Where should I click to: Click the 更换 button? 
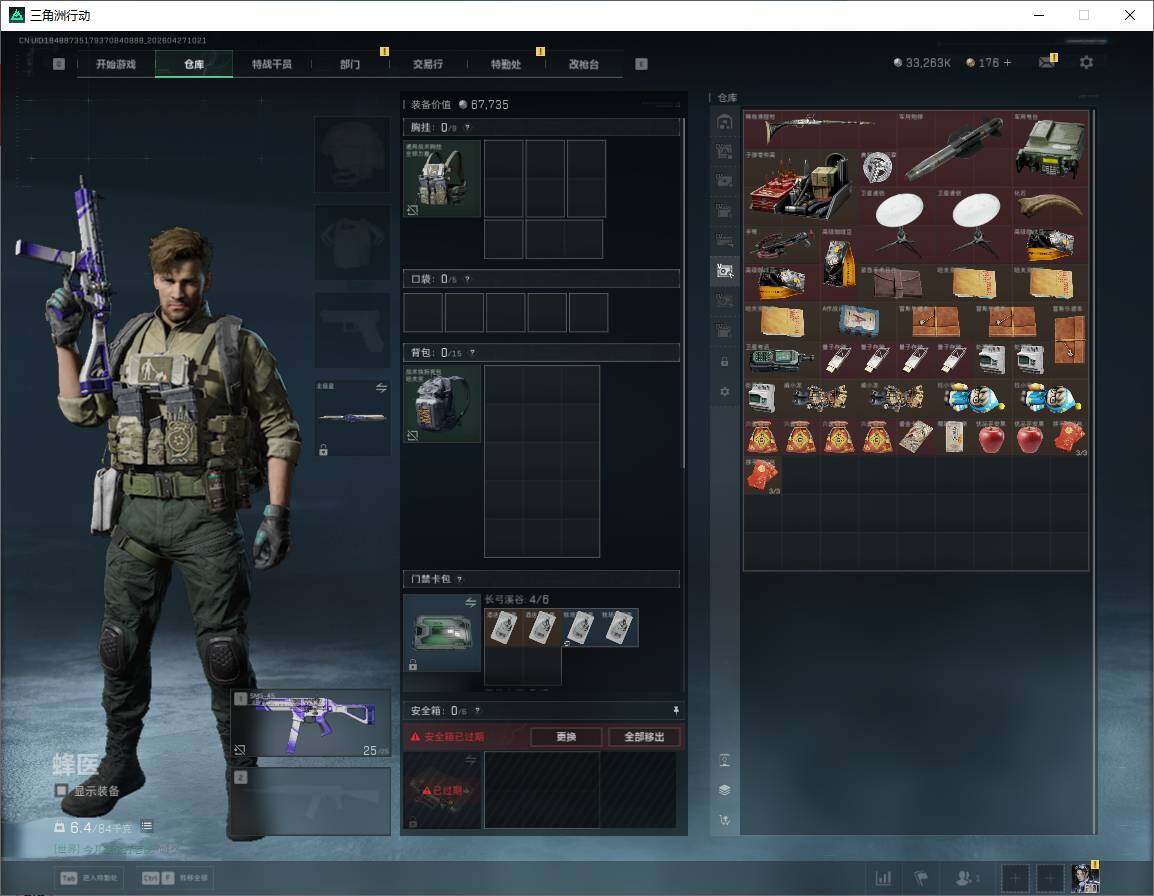coord(566,736)
